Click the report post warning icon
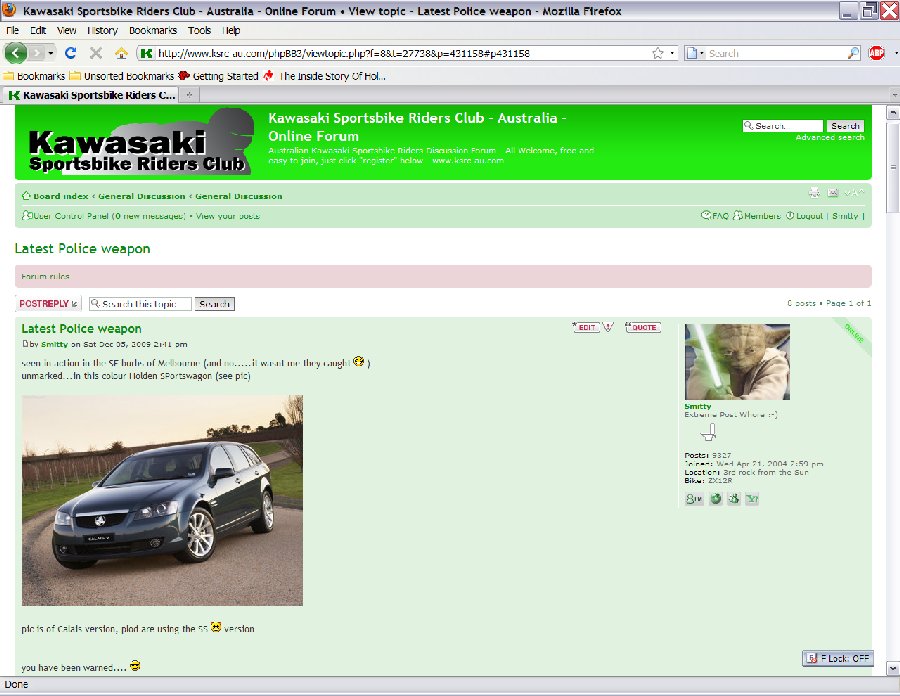900x696 pixels. pos(608,327)
